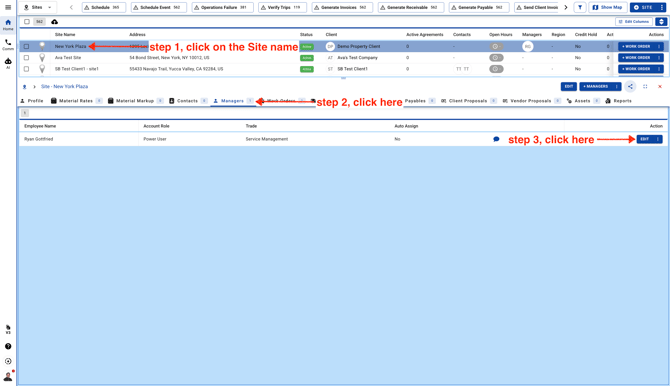
Task: Open the more menu next to Ryan Gottfried's Edit
Action: [658, 139]
